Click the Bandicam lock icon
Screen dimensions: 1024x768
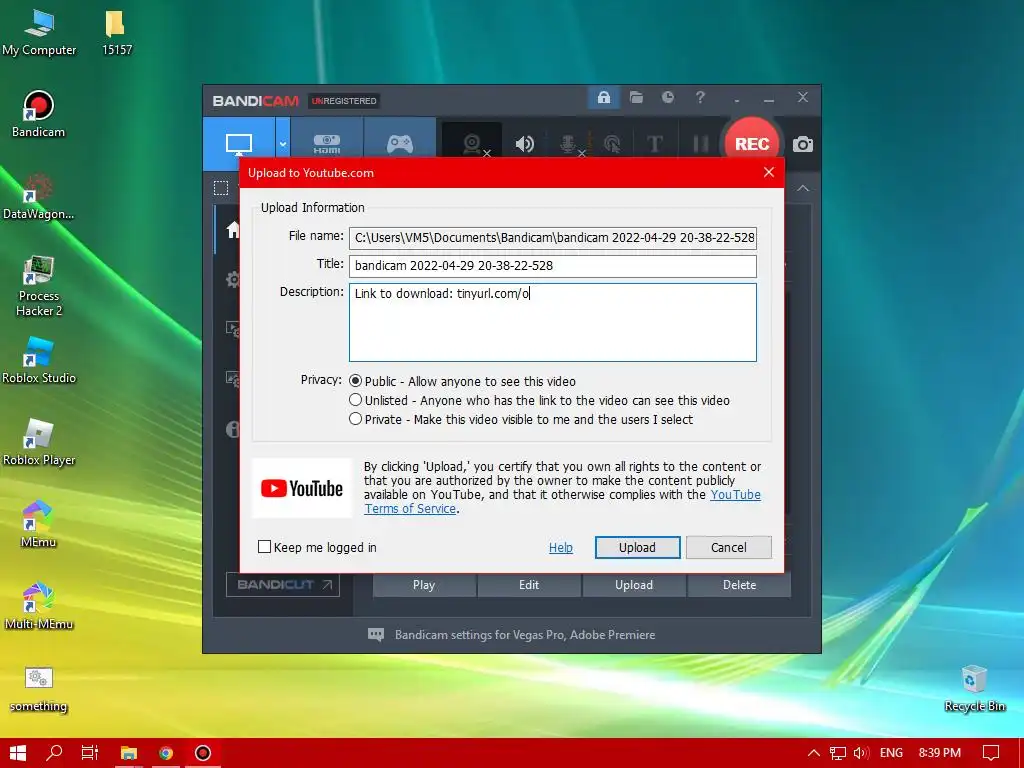point(603,98)
